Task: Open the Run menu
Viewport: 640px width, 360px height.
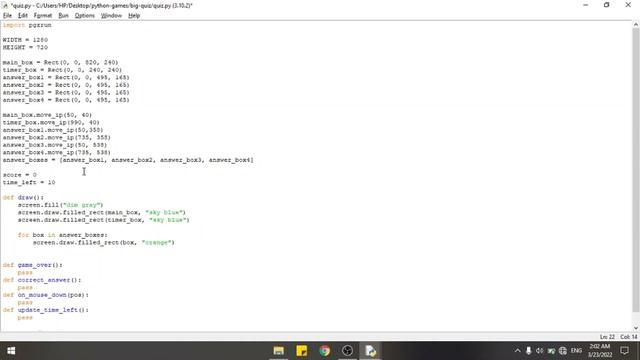Action: coord(63,16)
